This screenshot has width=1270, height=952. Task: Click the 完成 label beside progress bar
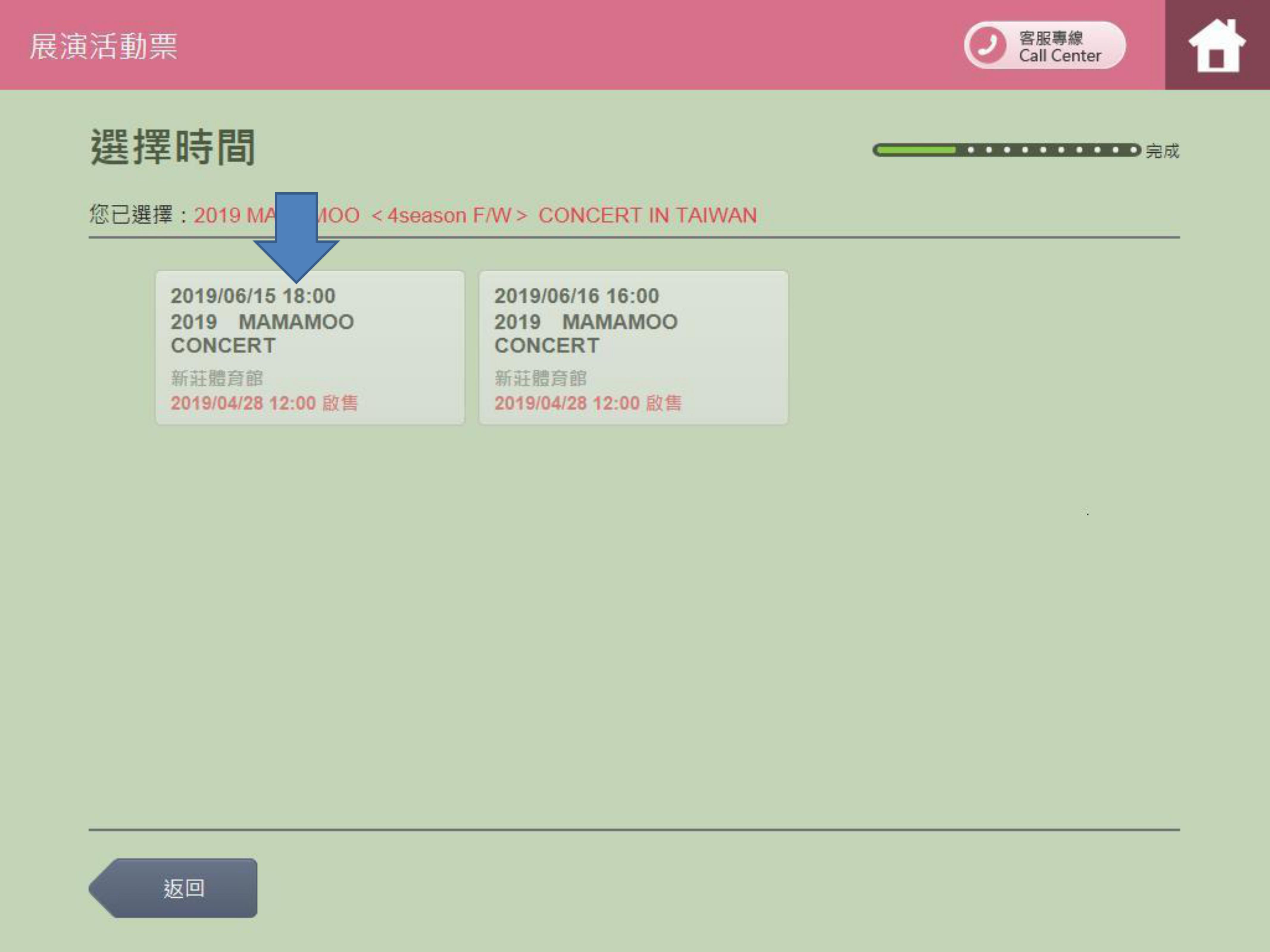pos(1162,151)
